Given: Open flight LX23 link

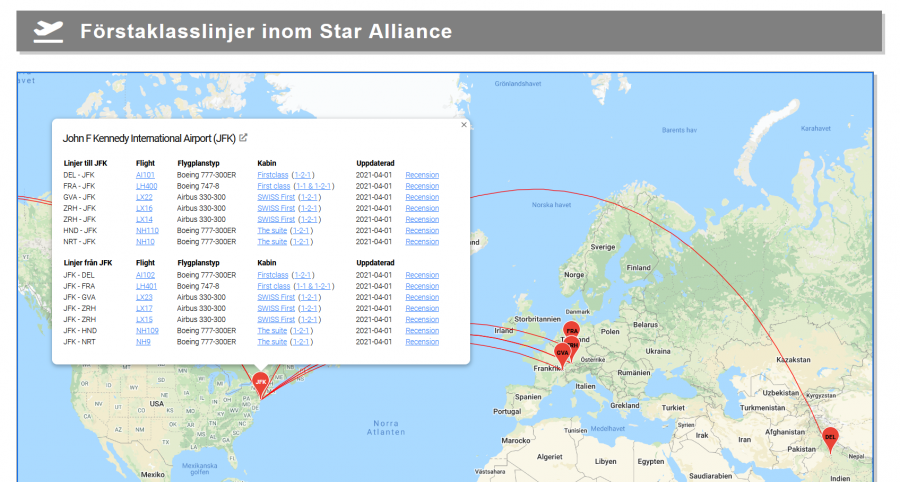Looking at the screenshot, I should pyautogui.click(x=144, y=297).
